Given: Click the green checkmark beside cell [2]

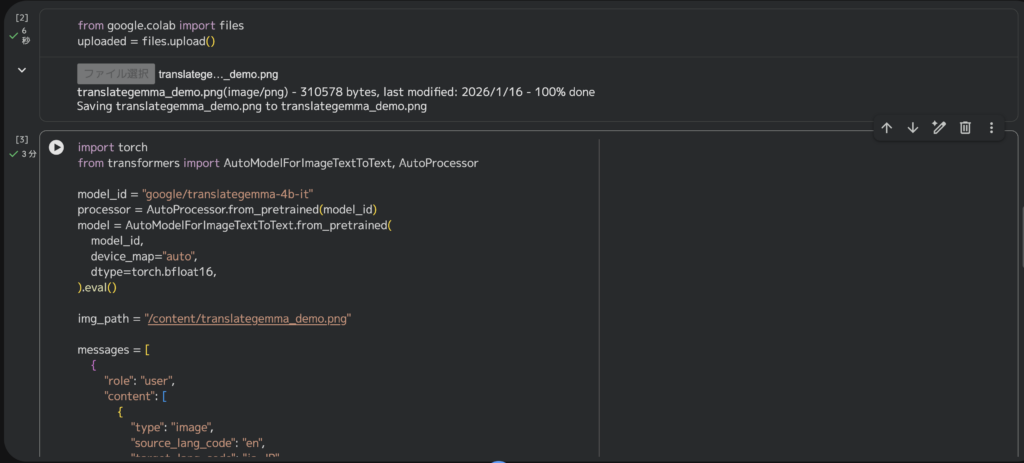Looking at the screenshot, I should (14, 35).
